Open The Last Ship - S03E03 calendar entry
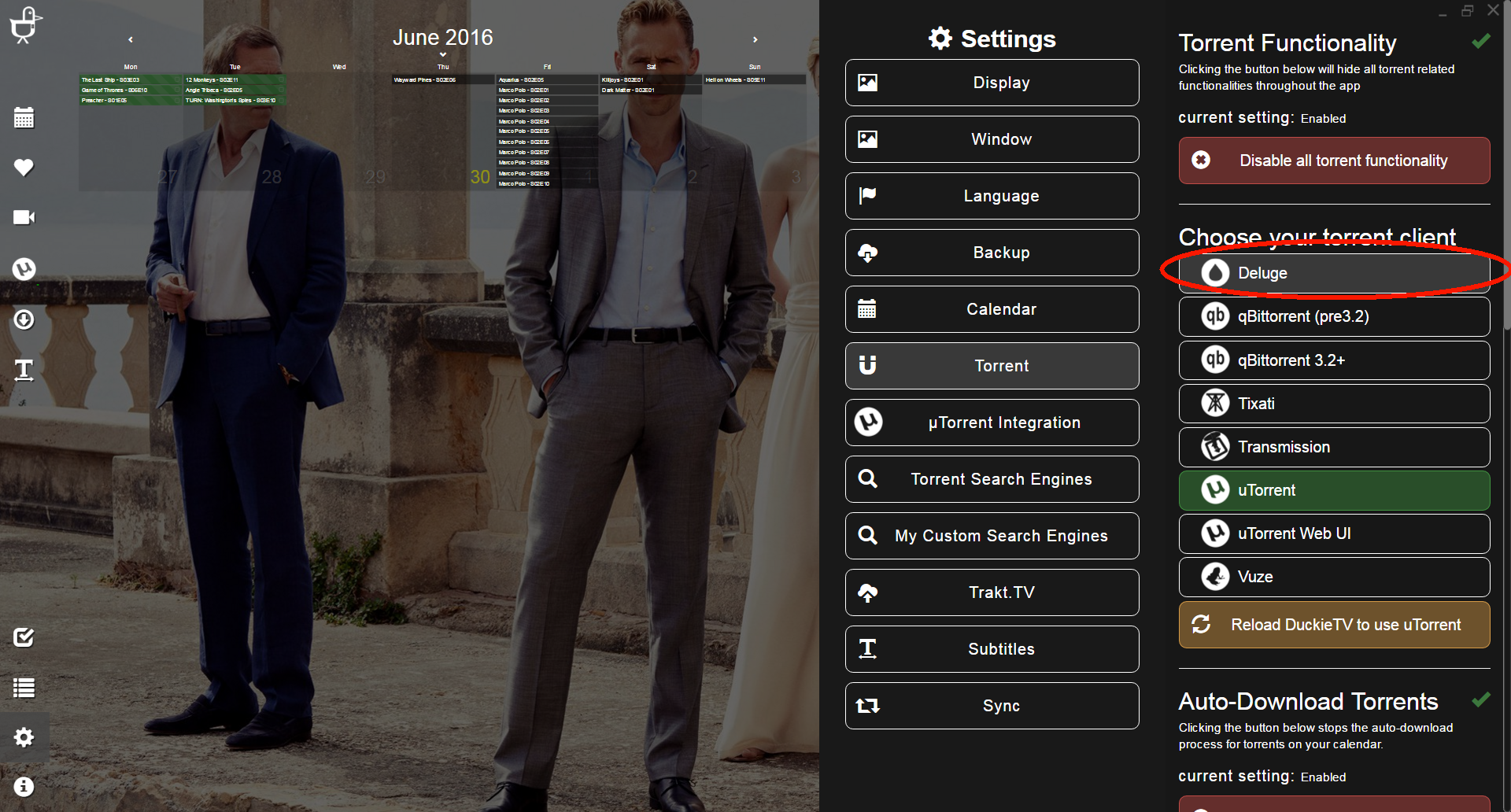Screen dimensions: 1511x812 [131, 79]
